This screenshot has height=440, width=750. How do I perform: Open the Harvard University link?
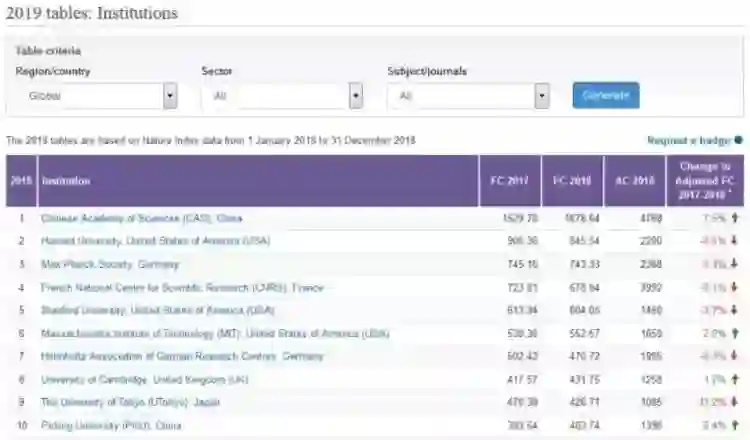tap(155, 241)
